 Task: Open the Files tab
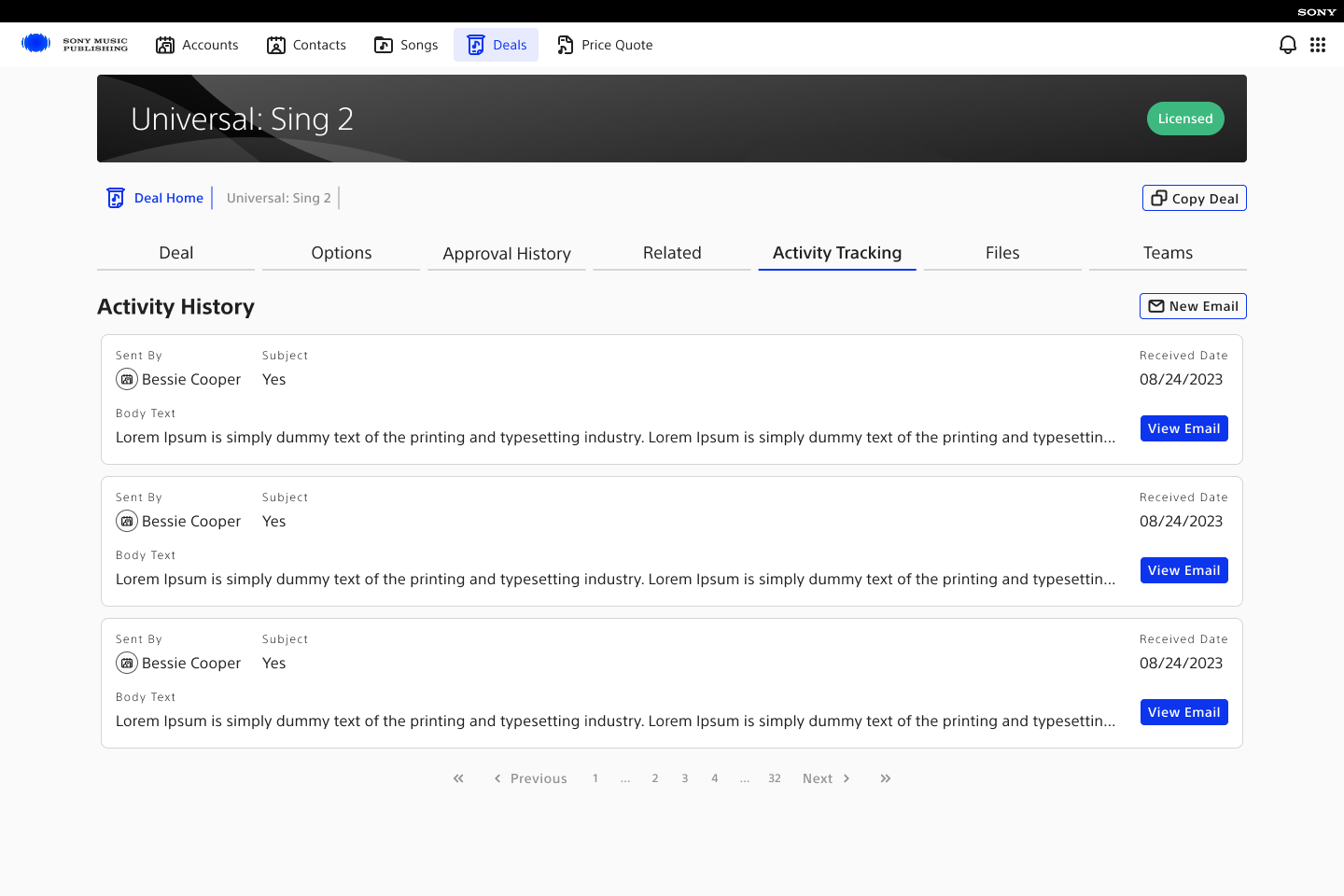pos(1002,253)
